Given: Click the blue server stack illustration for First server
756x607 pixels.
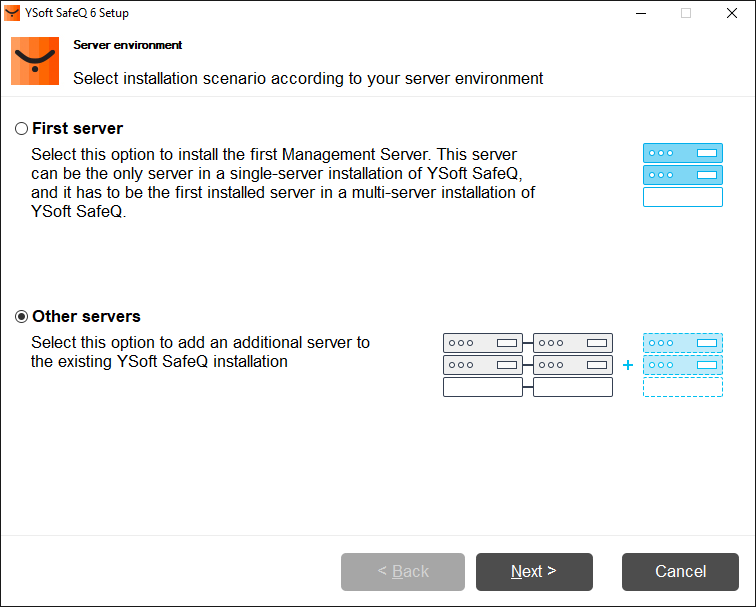Looking at the screenshot, I should point(682,175).
